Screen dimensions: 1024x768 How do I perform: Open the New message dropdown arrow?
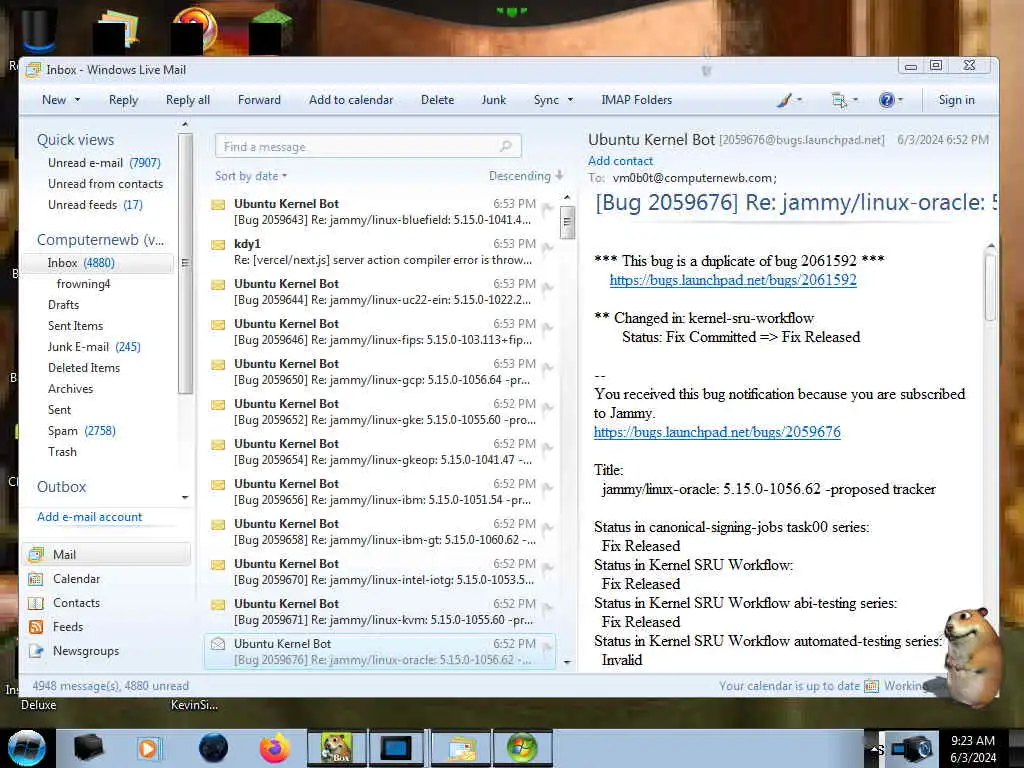click(x=78, y=100)
